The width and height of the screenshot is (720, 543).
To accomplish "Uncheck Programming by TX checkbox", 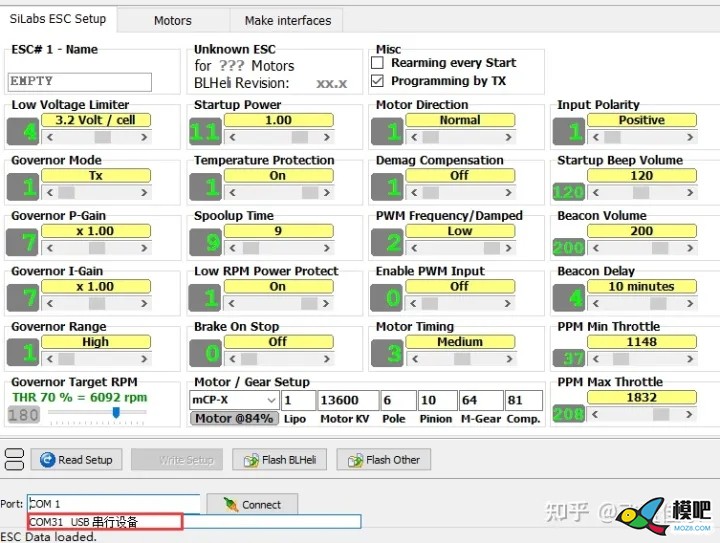I will click(377, 81).
